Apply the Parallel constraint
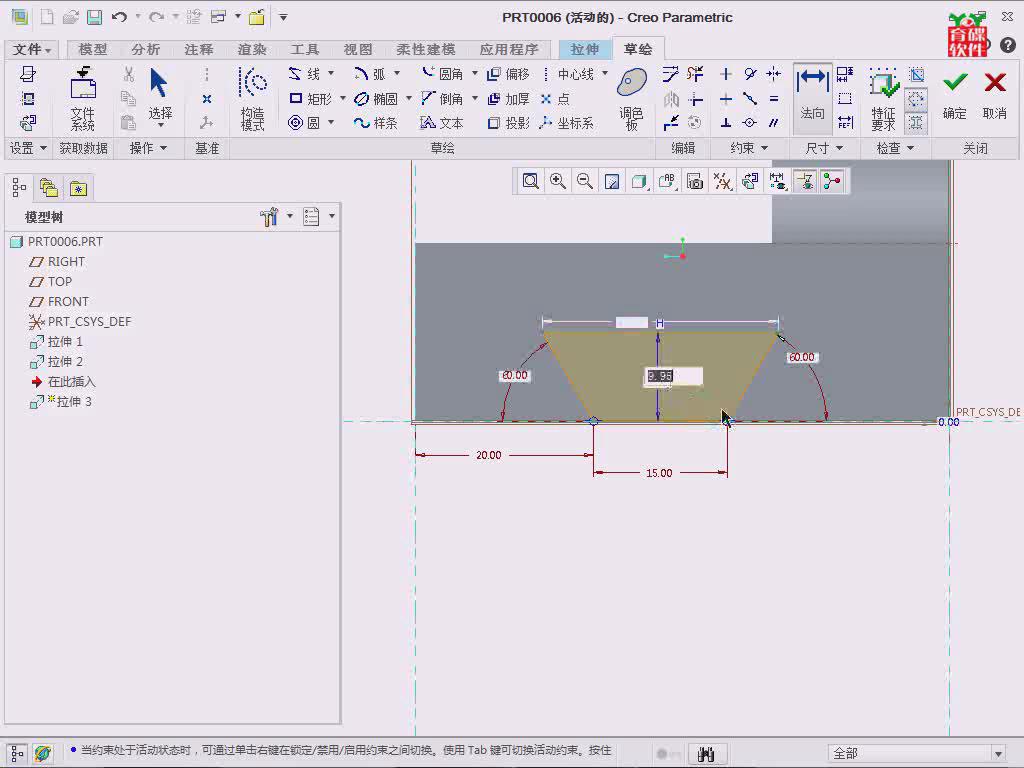This screenshot has height=768, width=1024. tap(774, 123)
